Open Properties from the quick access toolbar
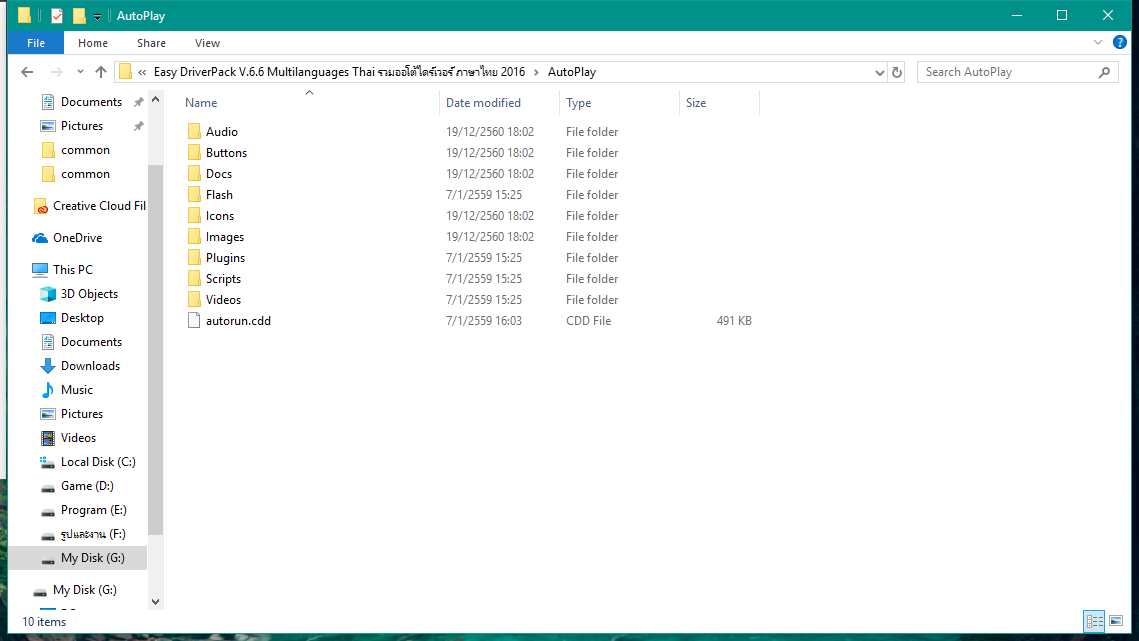The image size is (1139, 641). coord(57,15)
